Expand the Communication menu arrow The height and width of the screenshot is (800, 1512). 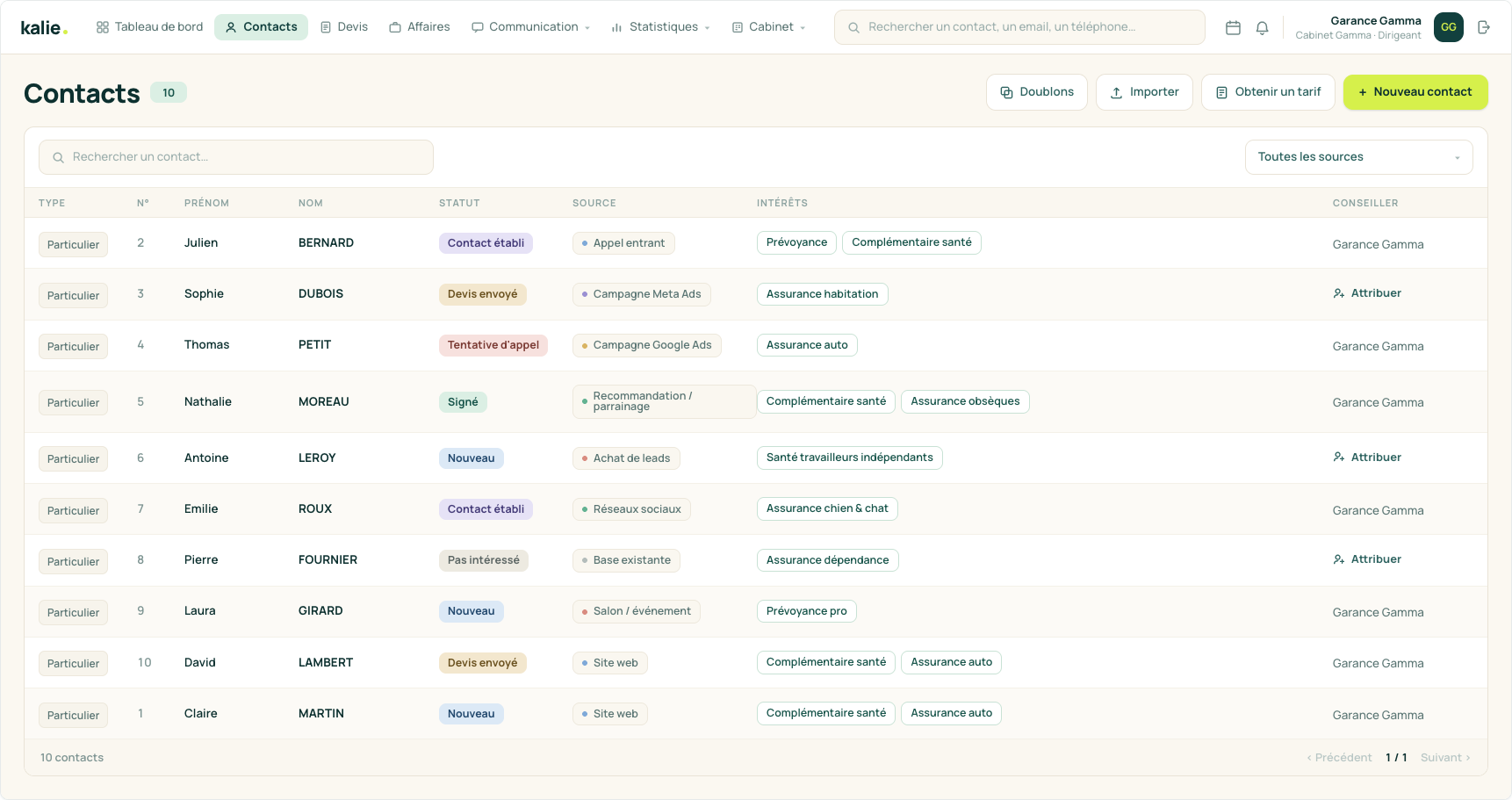click(587, 28)
